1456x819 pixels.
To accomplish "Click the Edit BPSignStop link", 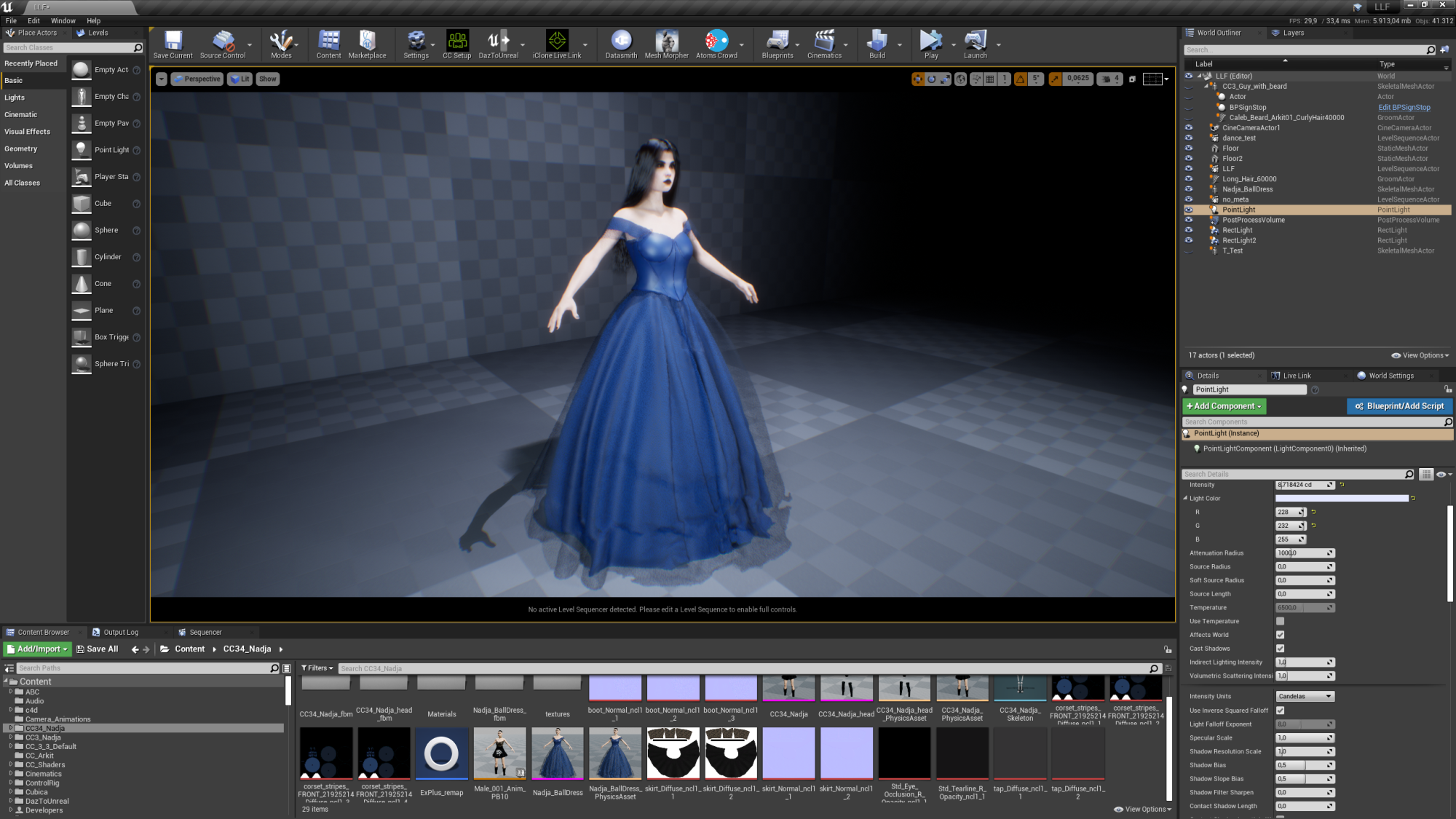I will pos(1404,107).
